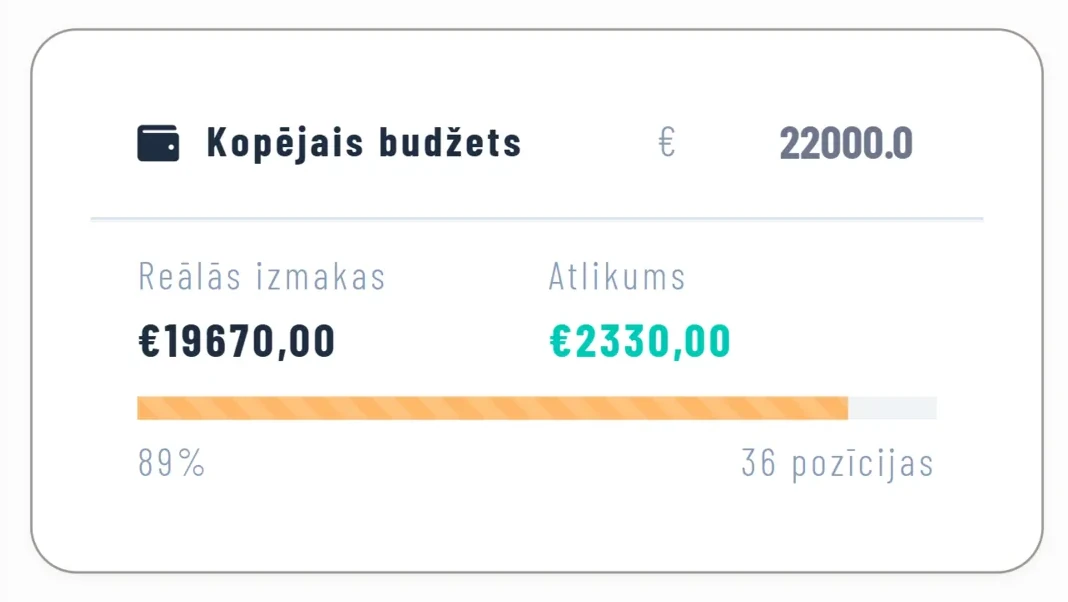Select the currency indicator icon
The height and width of the screenshot is (602, 1068).
click(x=666, y=142)
